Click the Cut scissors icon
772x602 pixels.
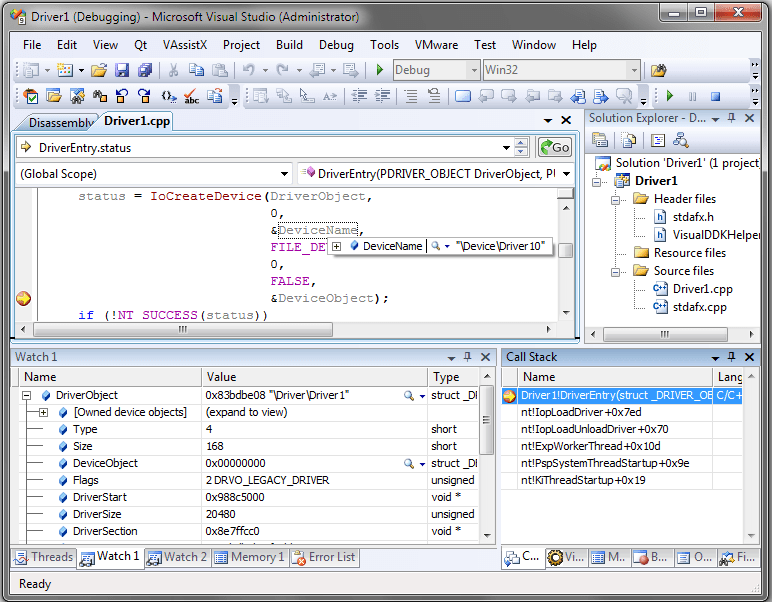point(173,70)
